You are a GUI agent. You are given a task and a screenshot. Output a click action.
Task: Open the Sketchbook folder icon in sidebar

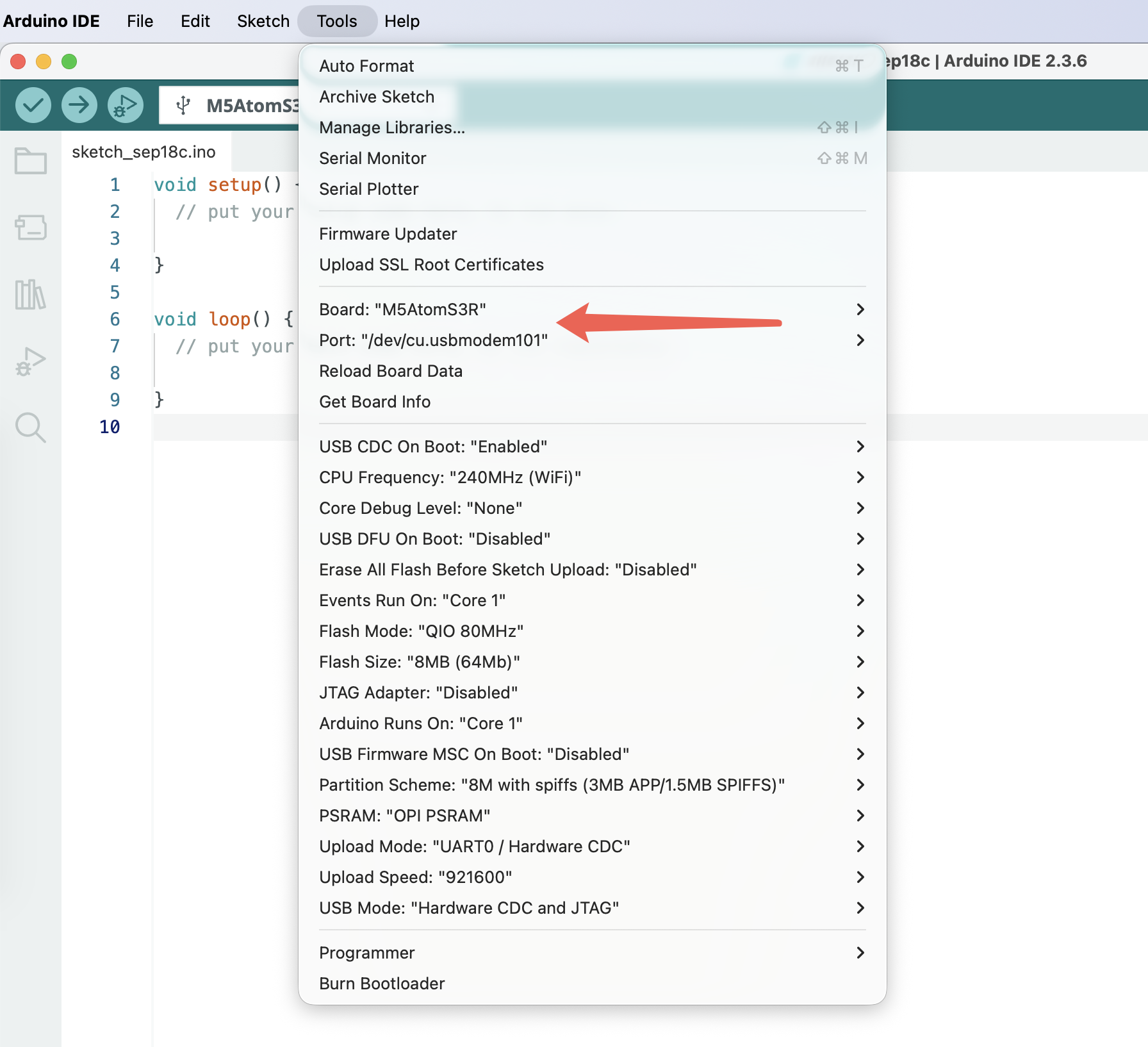click(x=30, y=161)
